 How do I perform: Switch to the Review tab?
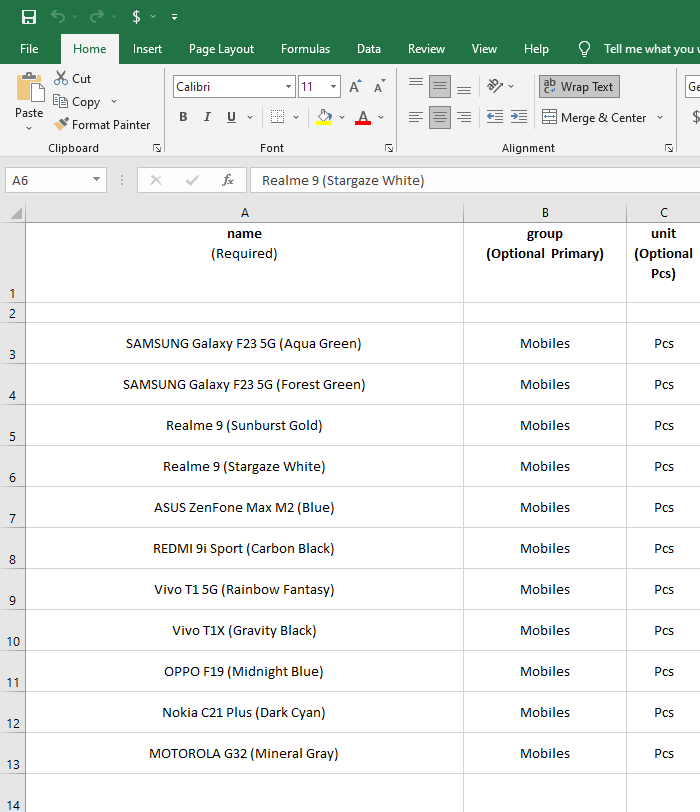tap(426, 49)
